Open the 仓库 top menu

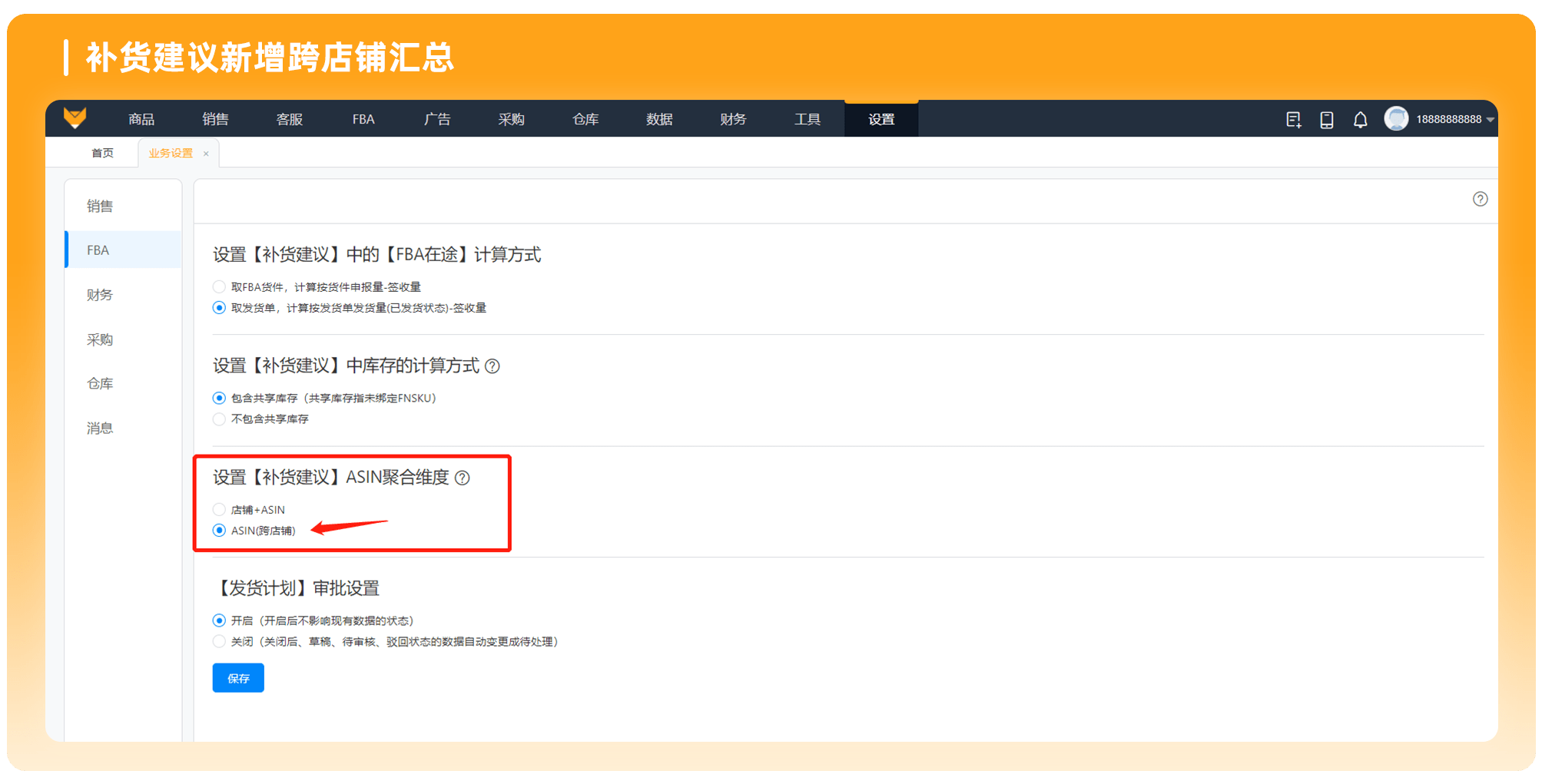point(585,119)
